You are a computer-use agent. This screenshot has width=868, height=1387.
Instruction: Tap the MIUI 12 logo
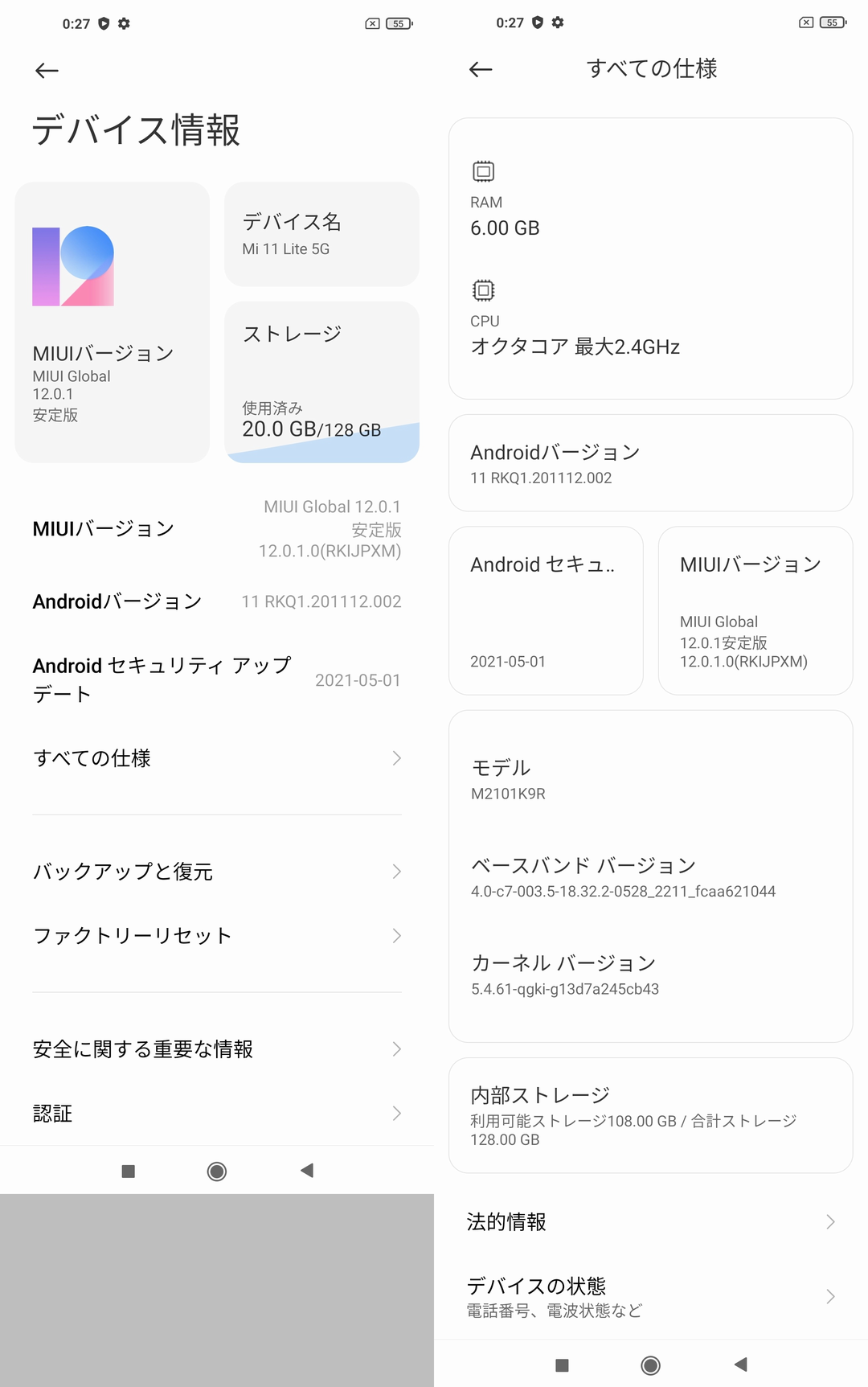pos(73,266)
